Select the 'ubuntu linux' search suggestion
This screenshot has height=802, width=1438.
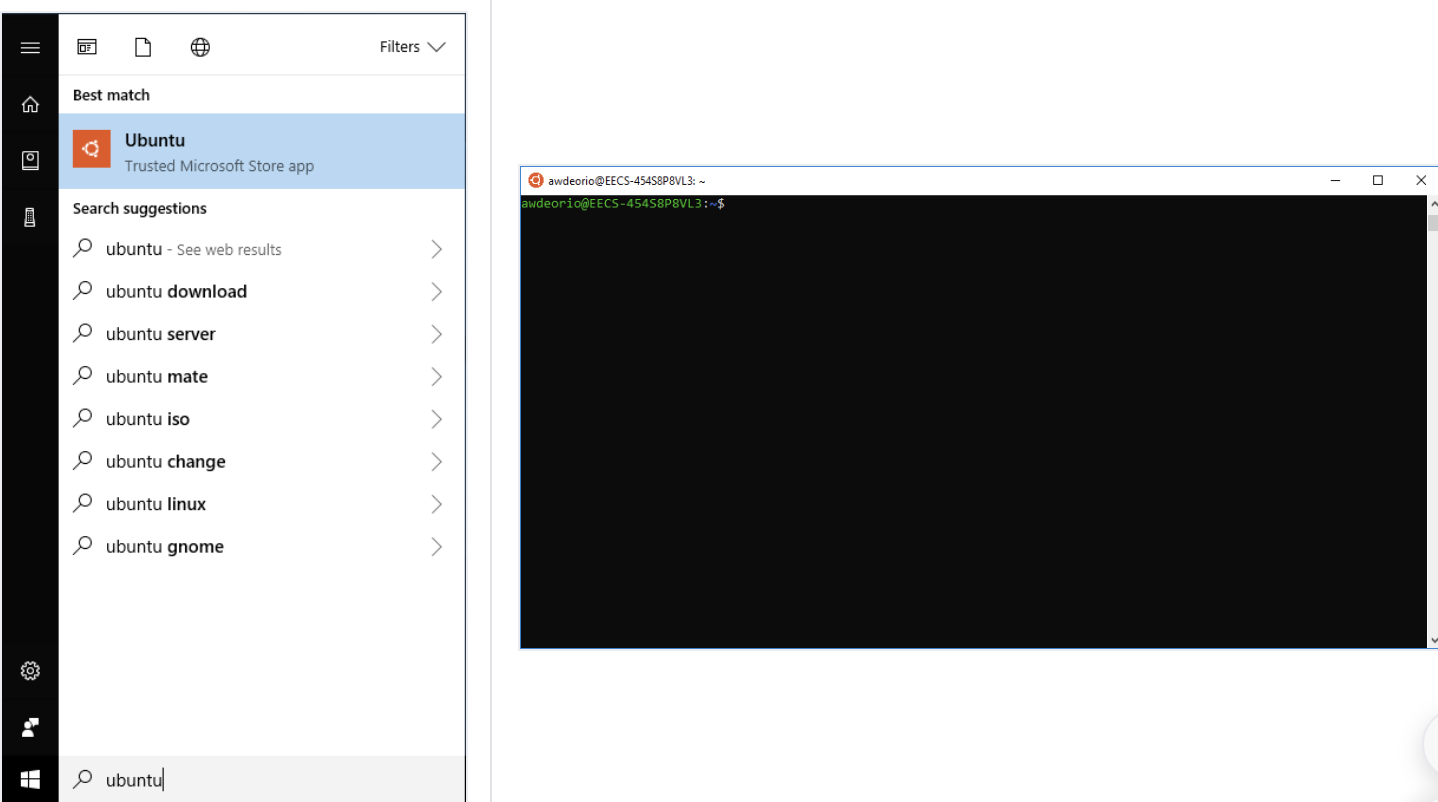click(x=157, y=503)
